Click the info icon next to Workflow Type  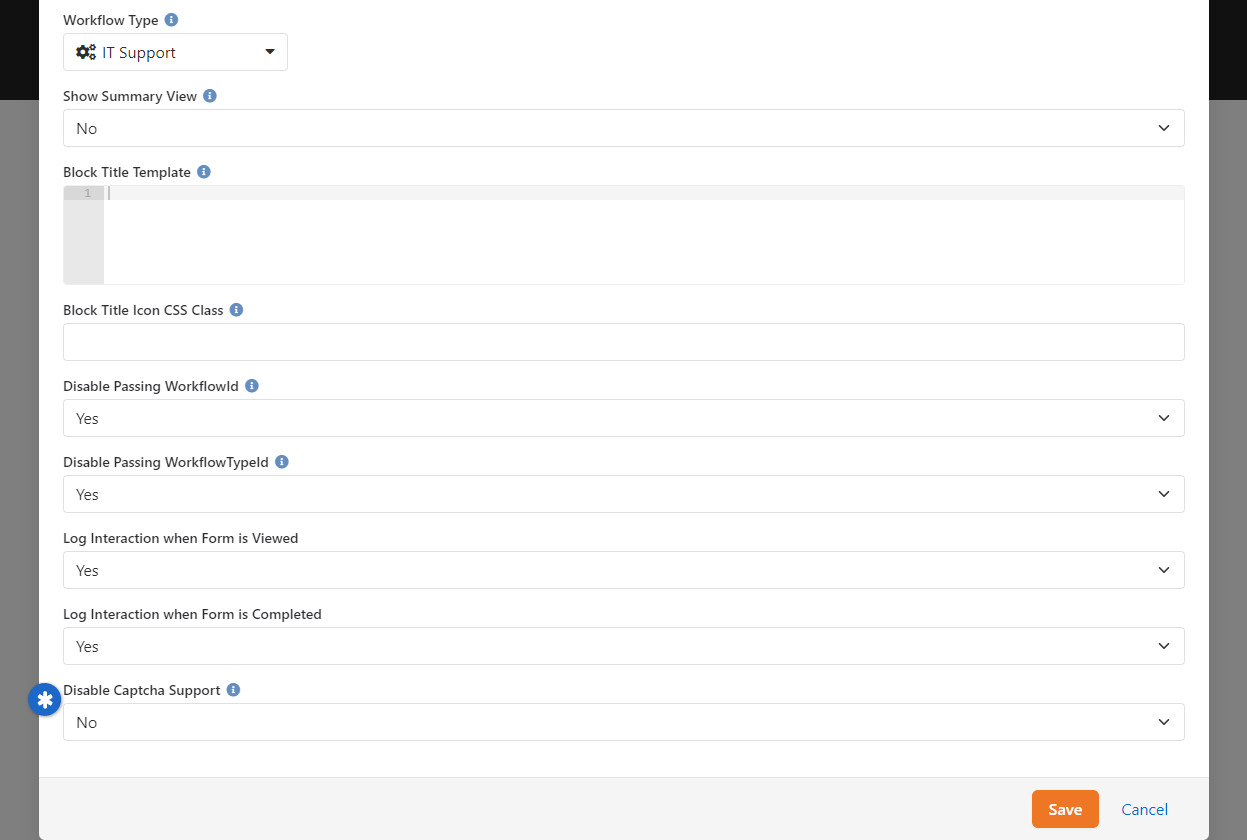tap(171, 20)
